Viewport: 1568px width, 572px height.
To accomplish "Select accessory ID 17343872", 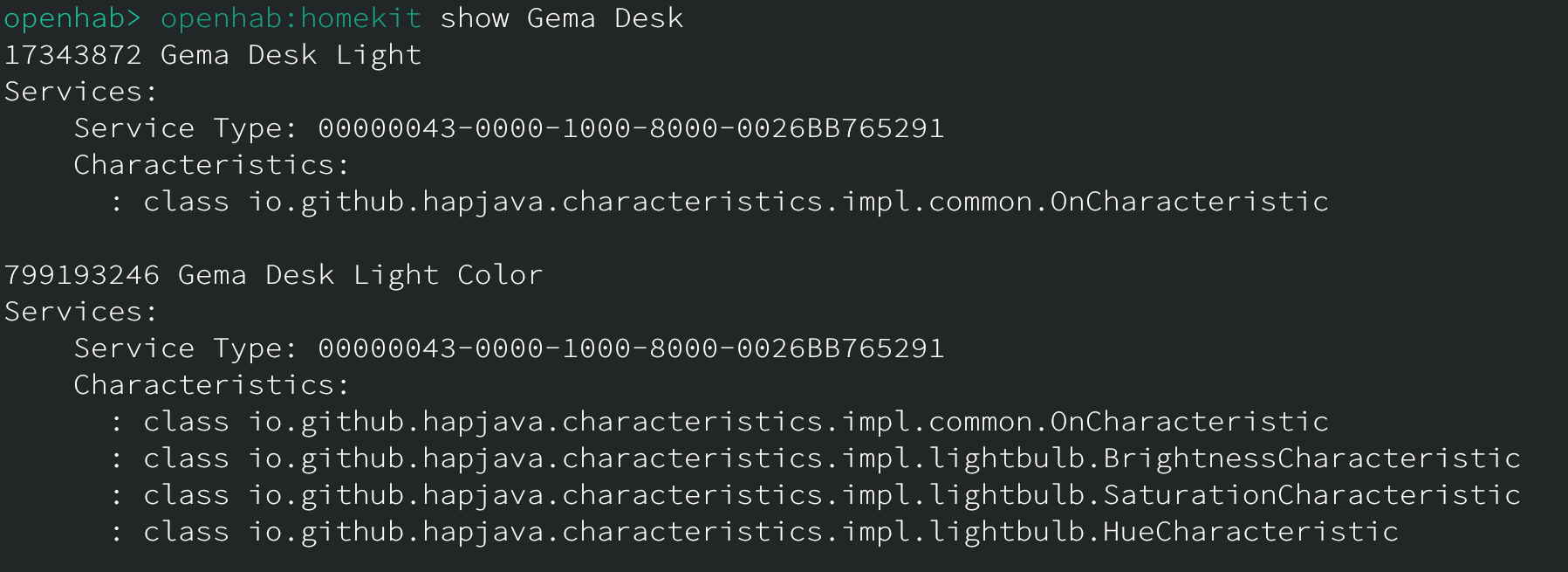I will pyautogui.click(x=72, y=55).
